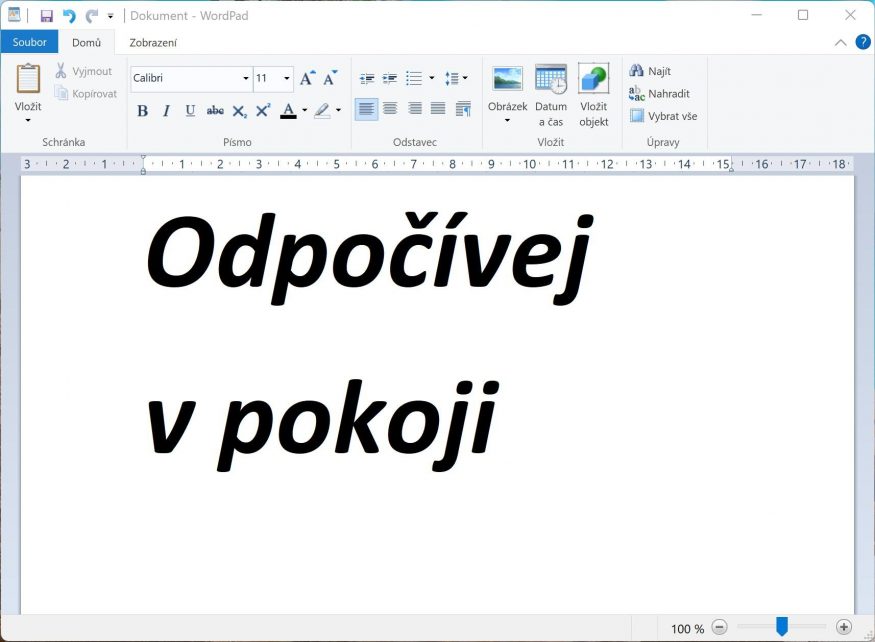Click the Save icon in quick access toolbar
The width and height of the screenshot is (875, 642).
tap(46, 16)
